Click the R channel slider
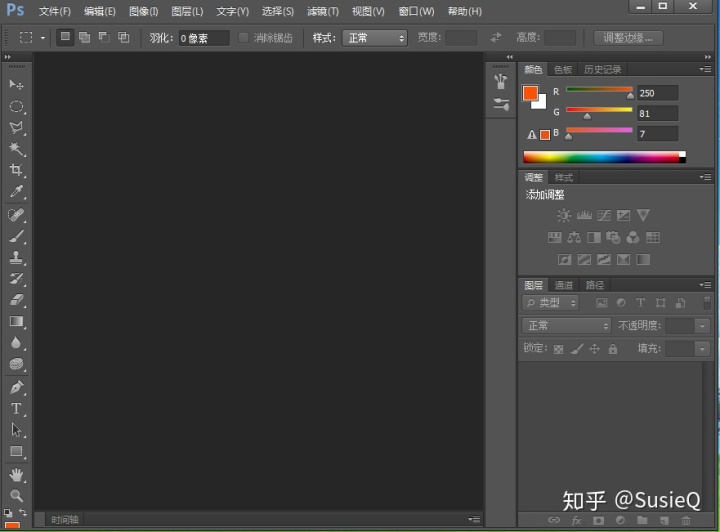Screen dimensions: 720x532 [x=599, y=90]
